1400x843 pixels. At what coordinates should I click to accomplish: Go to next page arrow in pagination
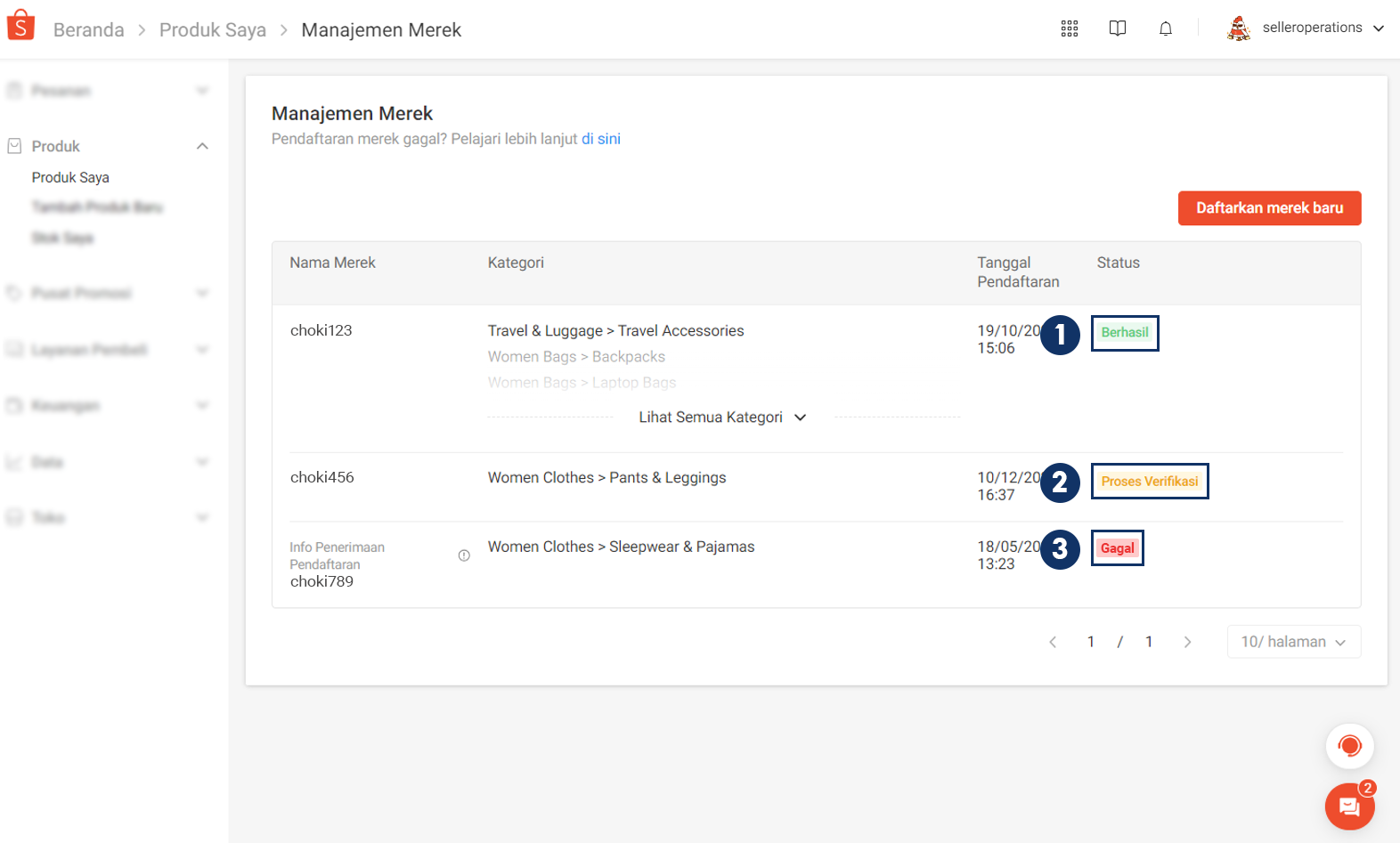(1187, 642)
